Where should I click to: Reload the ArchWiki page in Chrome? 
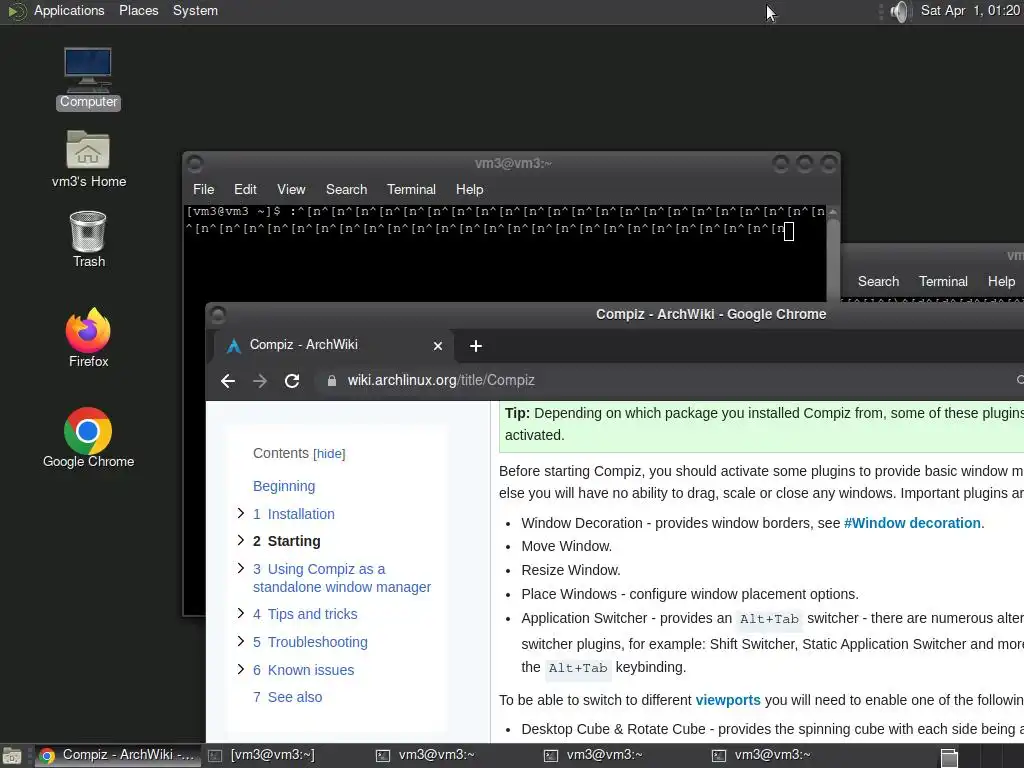(x=292, y=381)
